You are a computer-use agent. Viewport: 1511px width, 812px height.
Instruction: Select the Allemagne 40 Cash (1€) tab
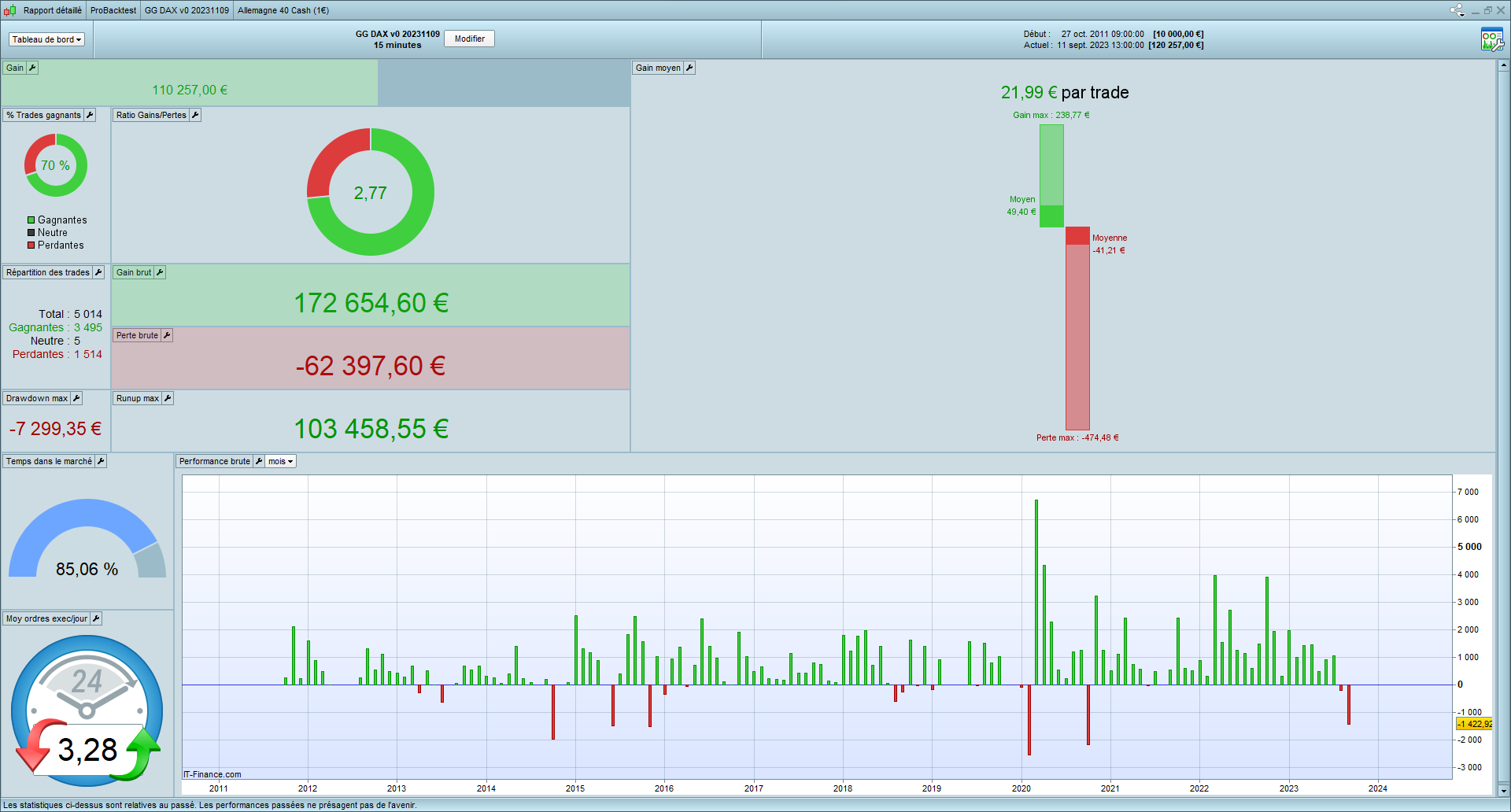click(x=283, y=10)
